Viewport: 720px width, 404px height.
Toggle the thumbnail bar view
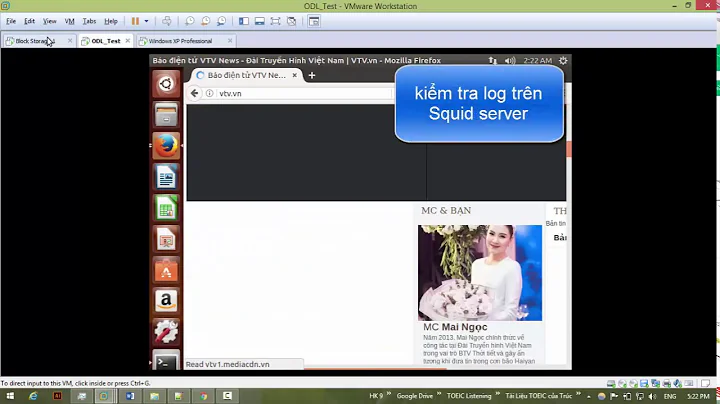point(259,21)
